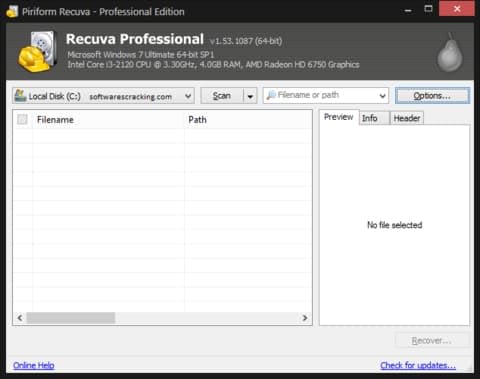Close the Recuva window

(x=457, y=9)
